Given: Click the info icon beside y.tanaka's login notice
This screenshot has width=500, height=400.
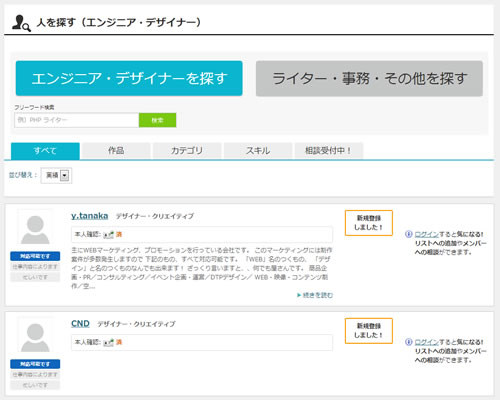Looking at the screenshot, I should click(x=409, y=234).
